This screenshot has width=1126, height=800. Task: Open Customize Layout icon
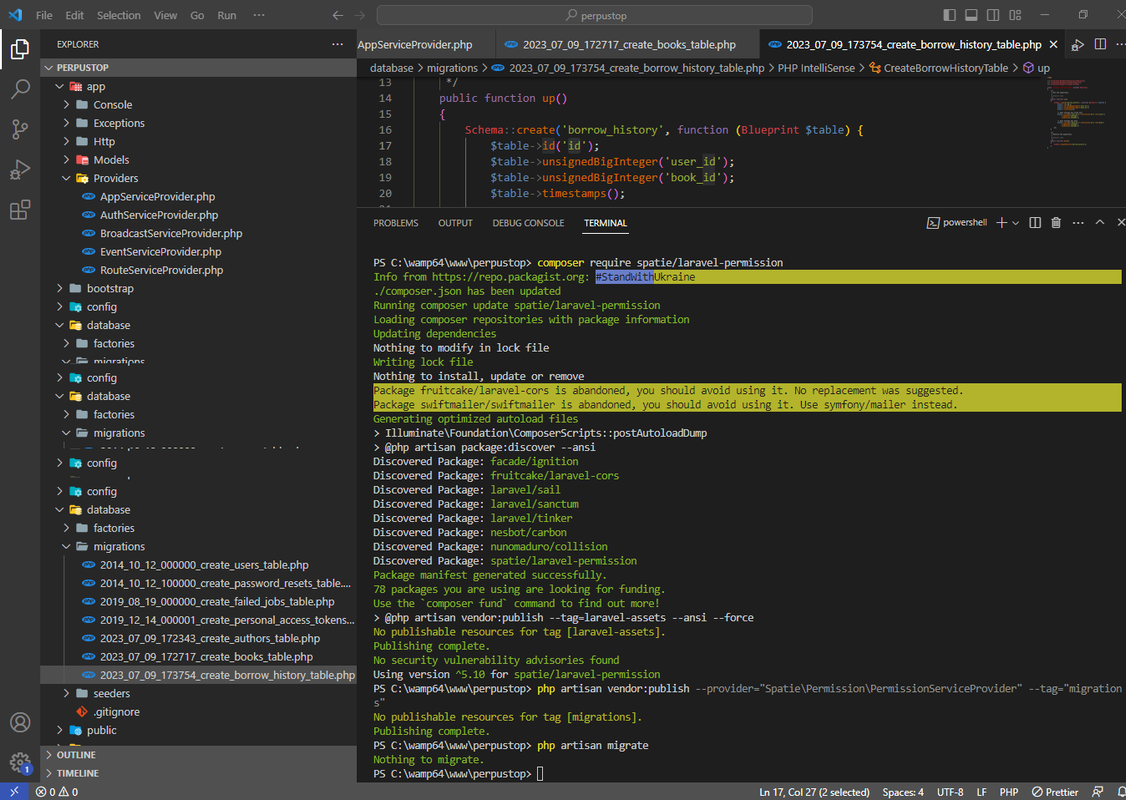coord(1015,15)
